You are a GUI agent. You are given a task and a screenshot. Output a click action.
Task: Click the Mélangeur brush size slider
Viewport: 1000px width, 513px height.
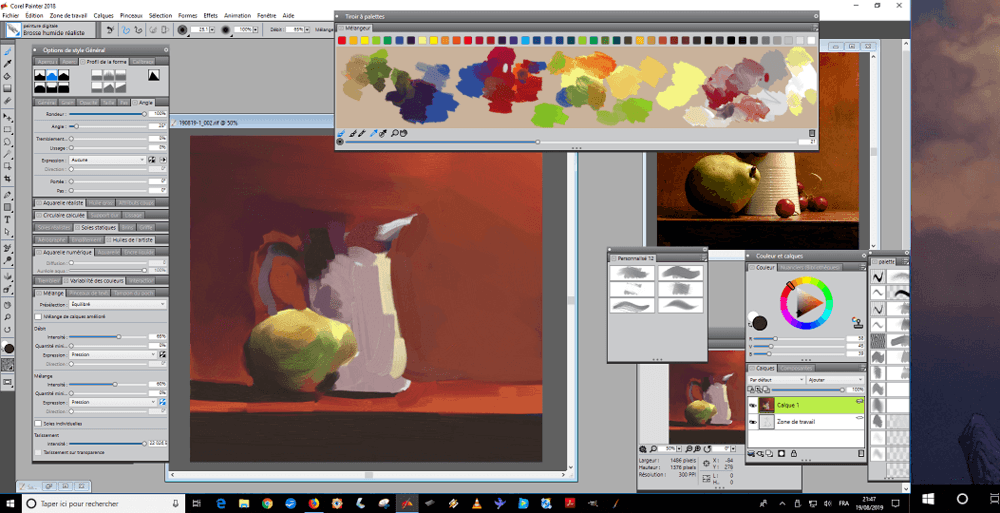coord(570,142)
